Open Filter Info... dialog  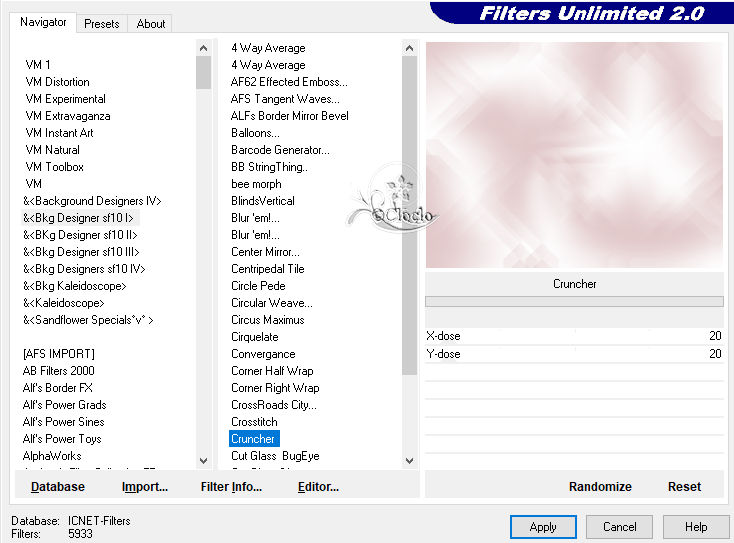coord(231,487)
